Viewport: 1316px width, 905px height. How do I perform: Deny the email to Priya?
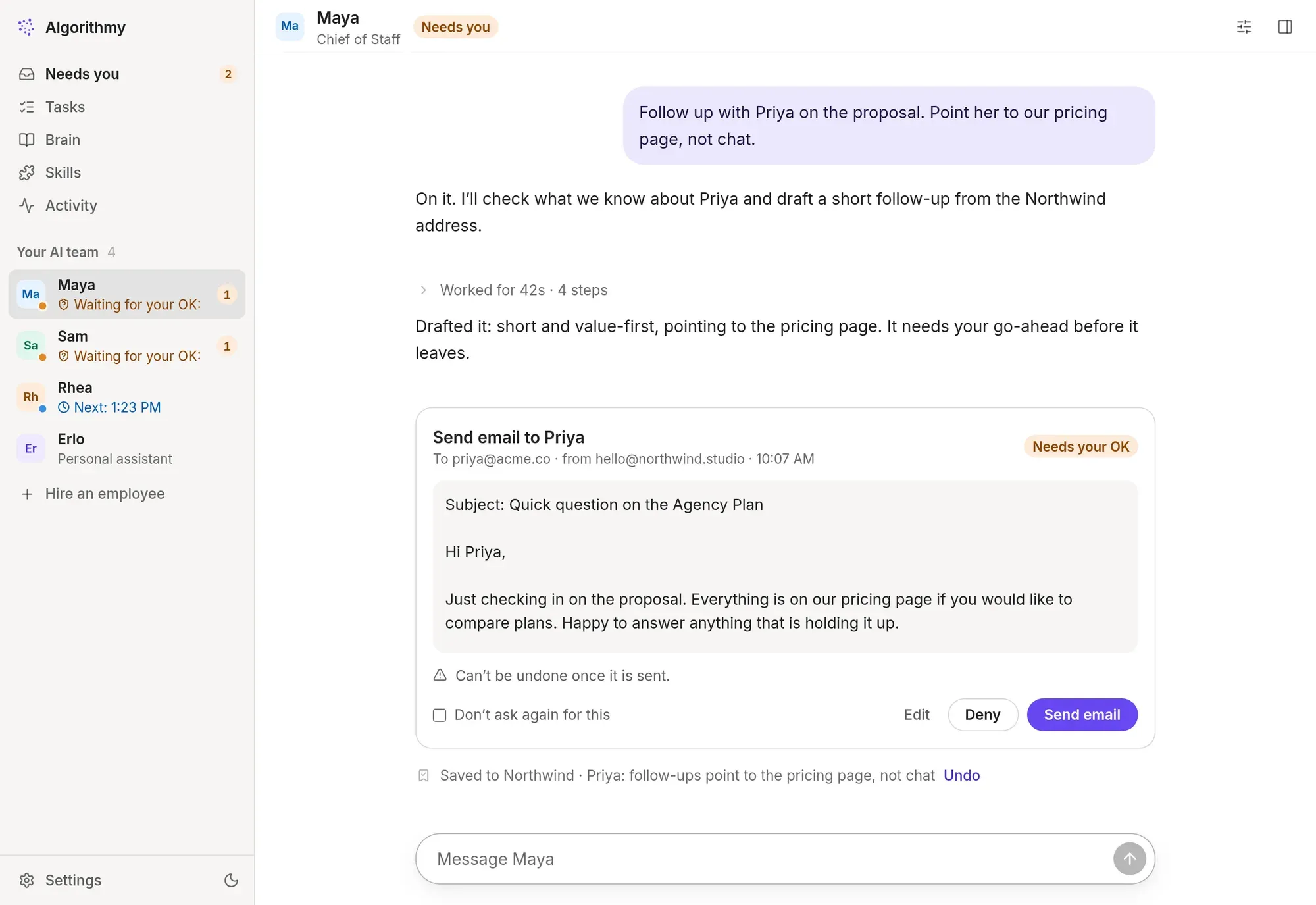pos(982,715)
